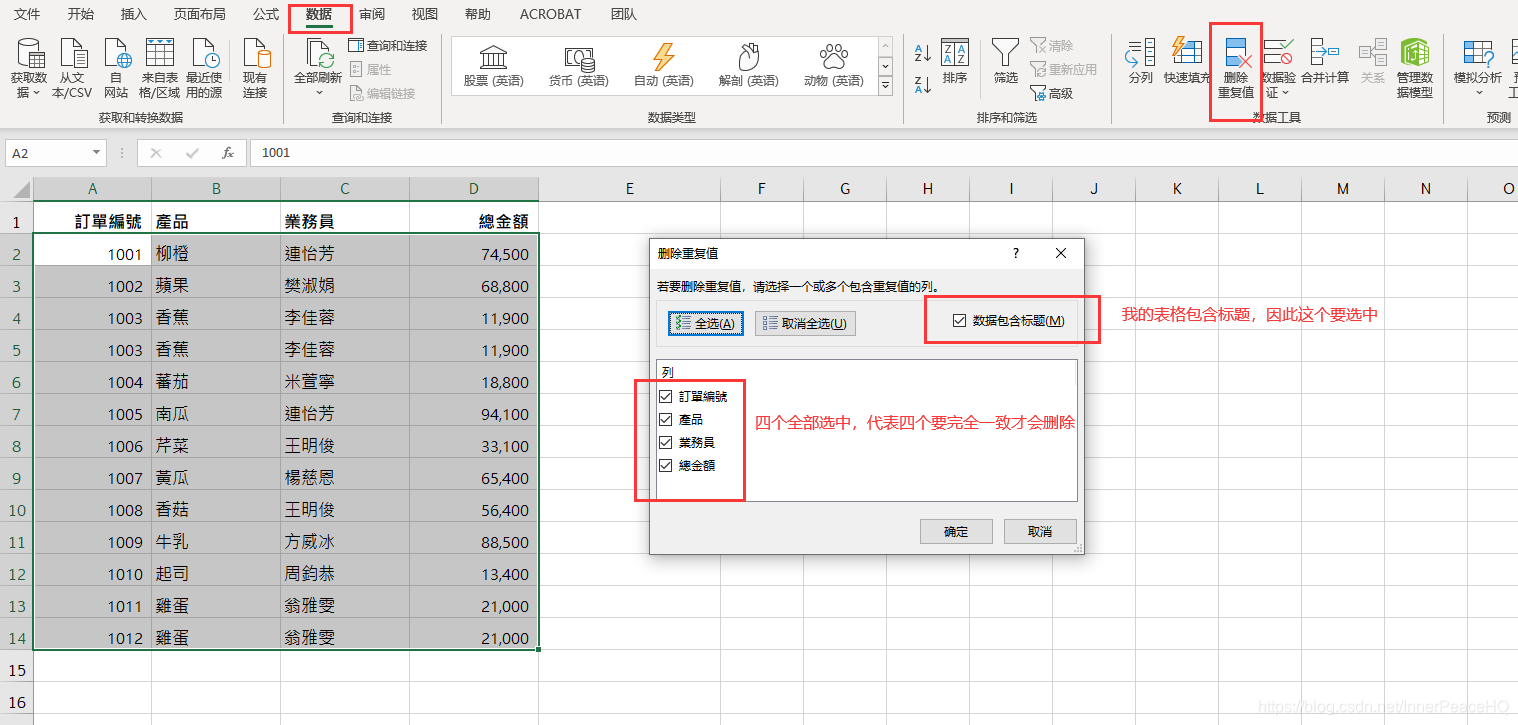Image resolution: width=1518 pixels, height=725 pixels.
Task: Uncheck the 業務員 column checkbox
Action: coord(666,442)
